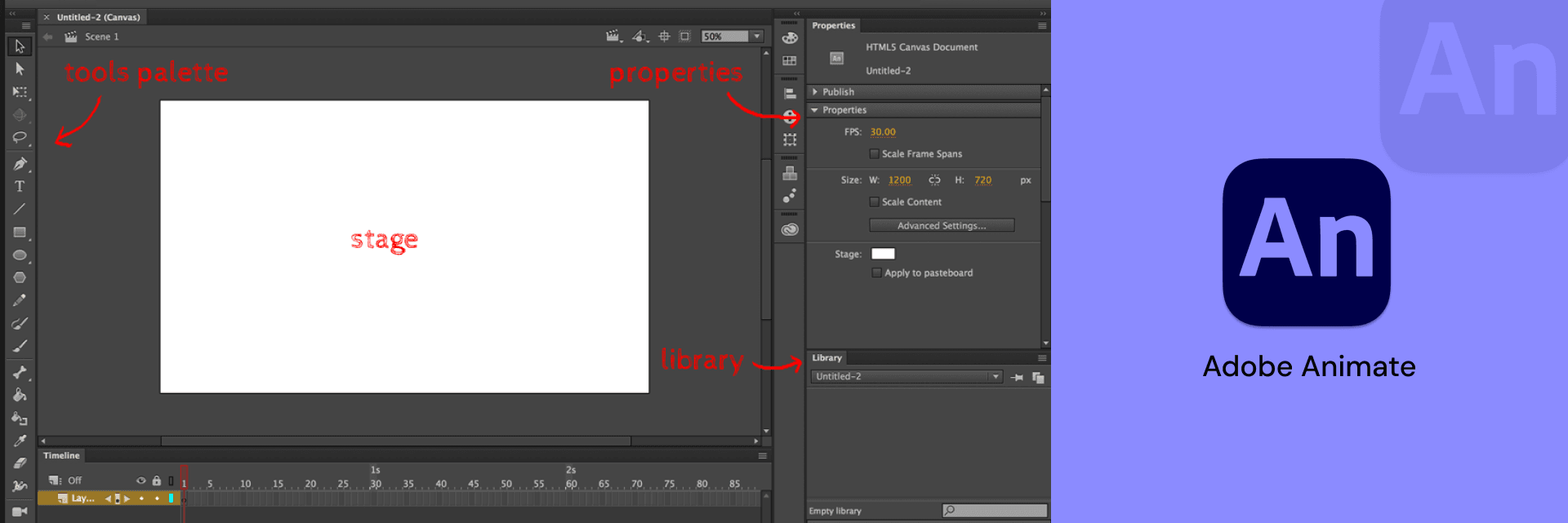Select the Eraser tool
Screen dimensions: 1568x523
pyautogui.click(x=20, y=464)
